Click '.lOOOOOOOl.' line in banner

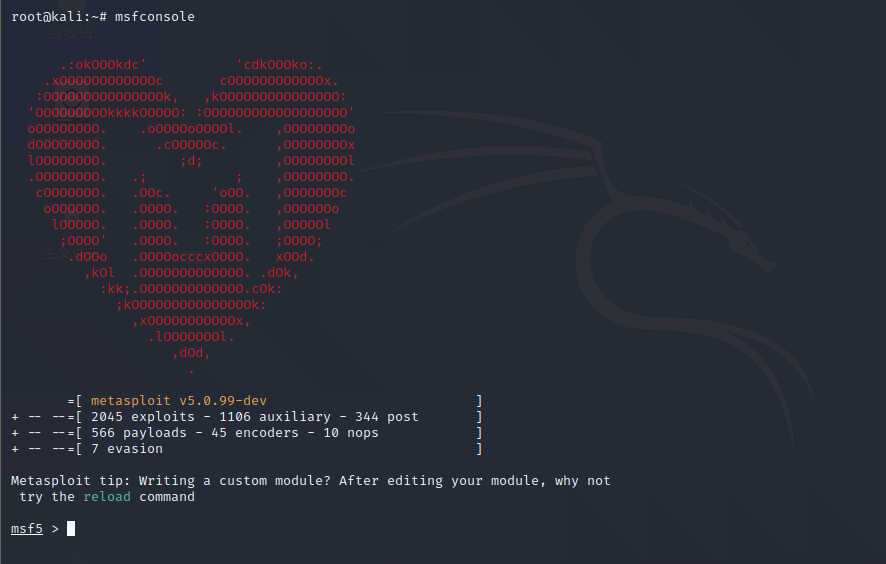point(191,337)
